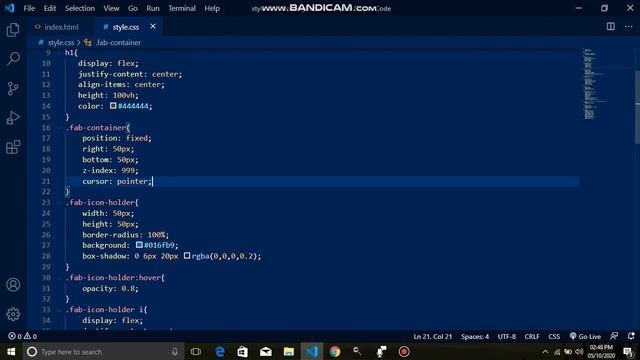Open File Explorer from taskbar
The height and width of the screenshot is (360, 640).
[x=289, y=351]
